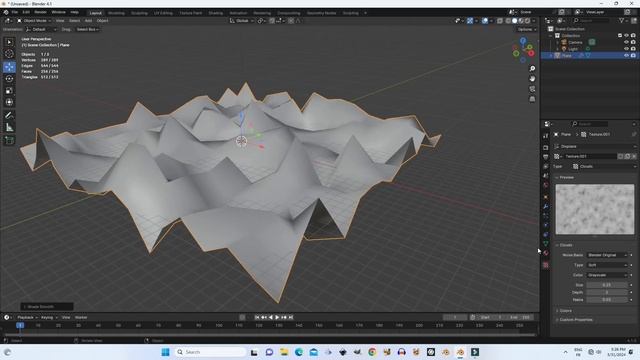640x360 pixels.
Task: Open the texture Type Clouds dropdown
Action: click(604, 167)
